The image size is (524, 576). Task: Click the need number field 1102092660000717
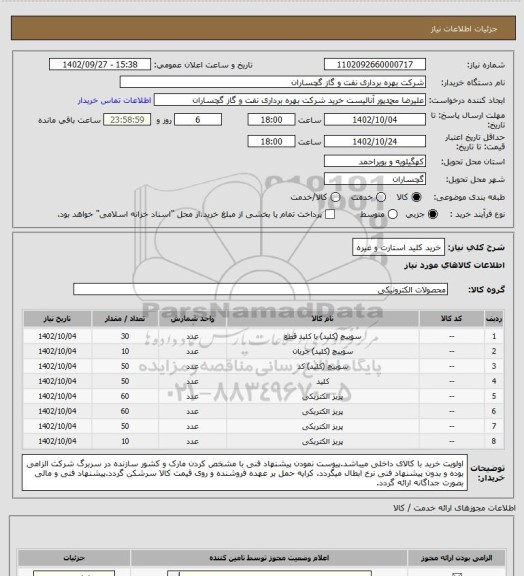tap(375, 64)
